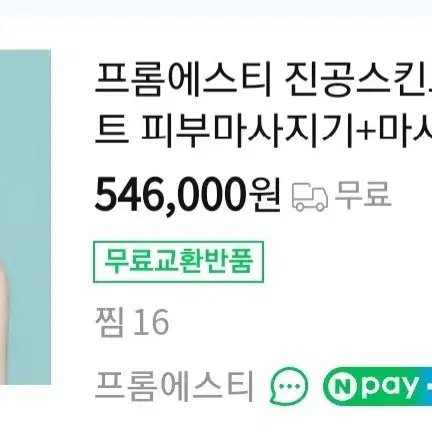Click the wishlist count 16
Screen dimensions: 432x432
(x=151, y=322)
